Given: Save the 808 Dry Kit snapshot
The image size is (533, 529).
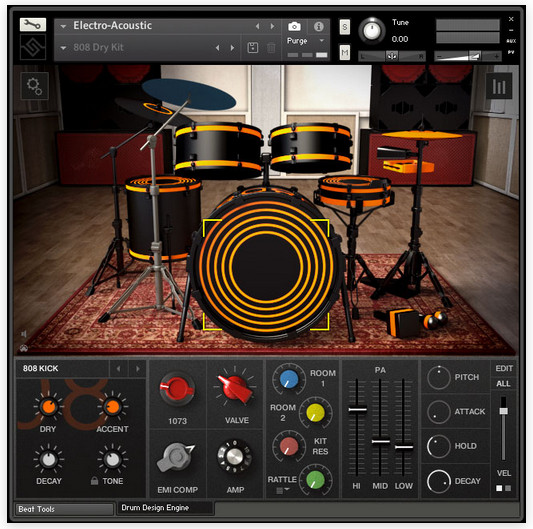Looking at the screenshot, I should click(x=253, y=48).
